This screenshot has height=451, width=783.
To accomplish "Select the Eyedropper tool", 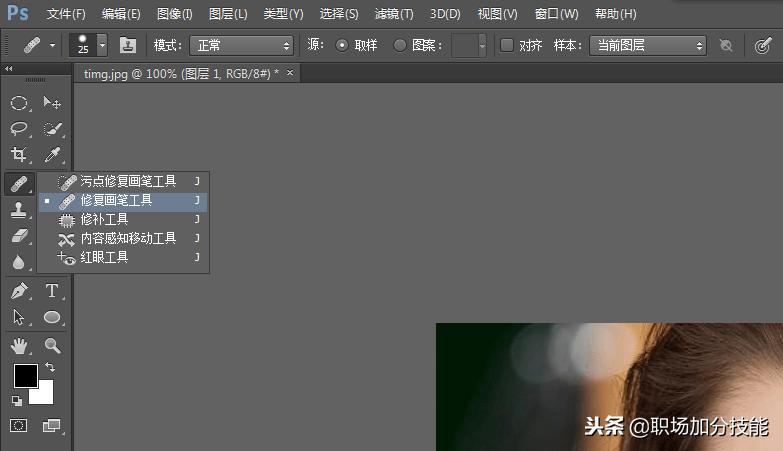I will click(52, 154).
